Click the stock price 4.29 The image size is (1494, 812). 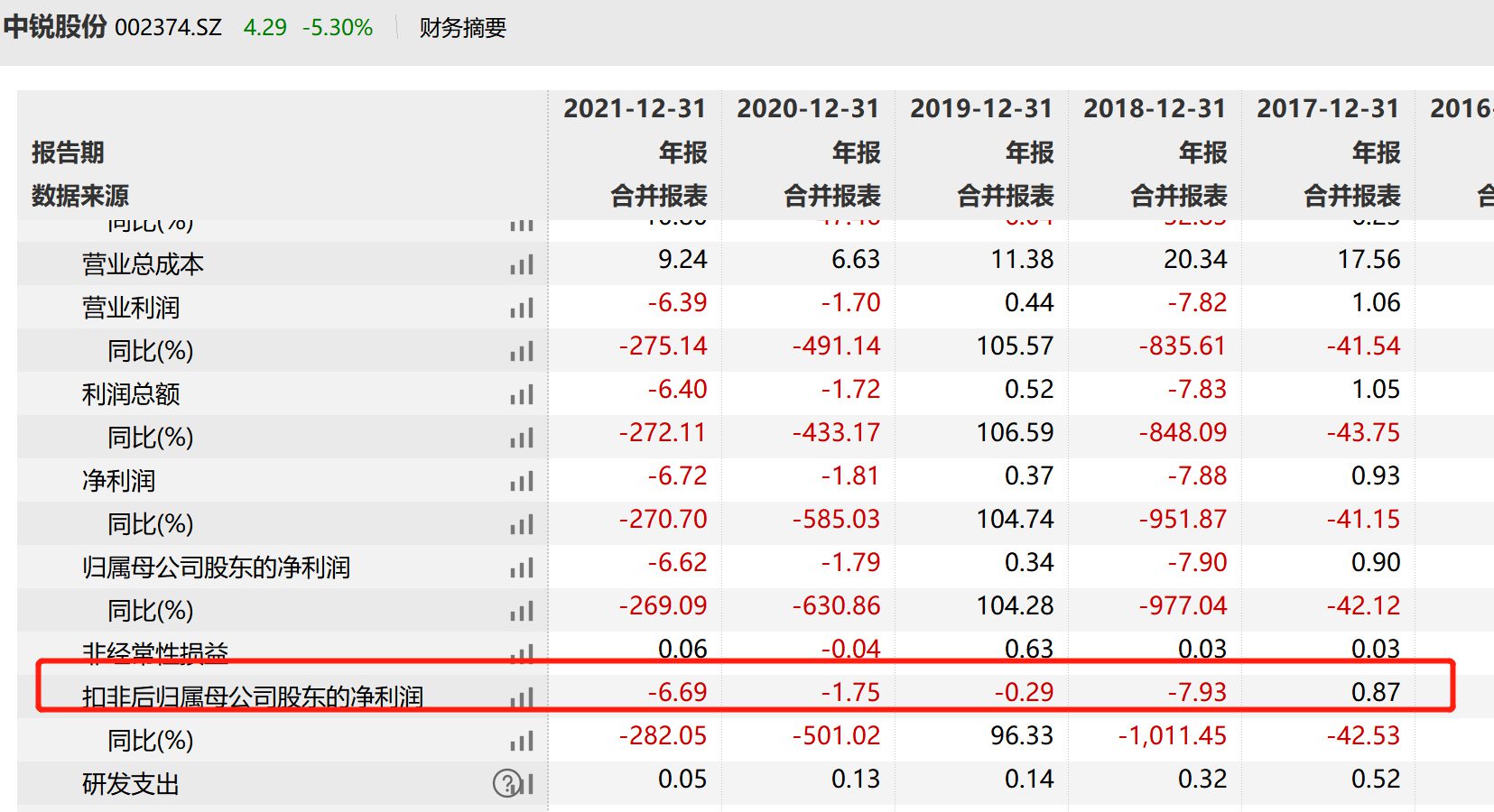click(x=265, y=28)
